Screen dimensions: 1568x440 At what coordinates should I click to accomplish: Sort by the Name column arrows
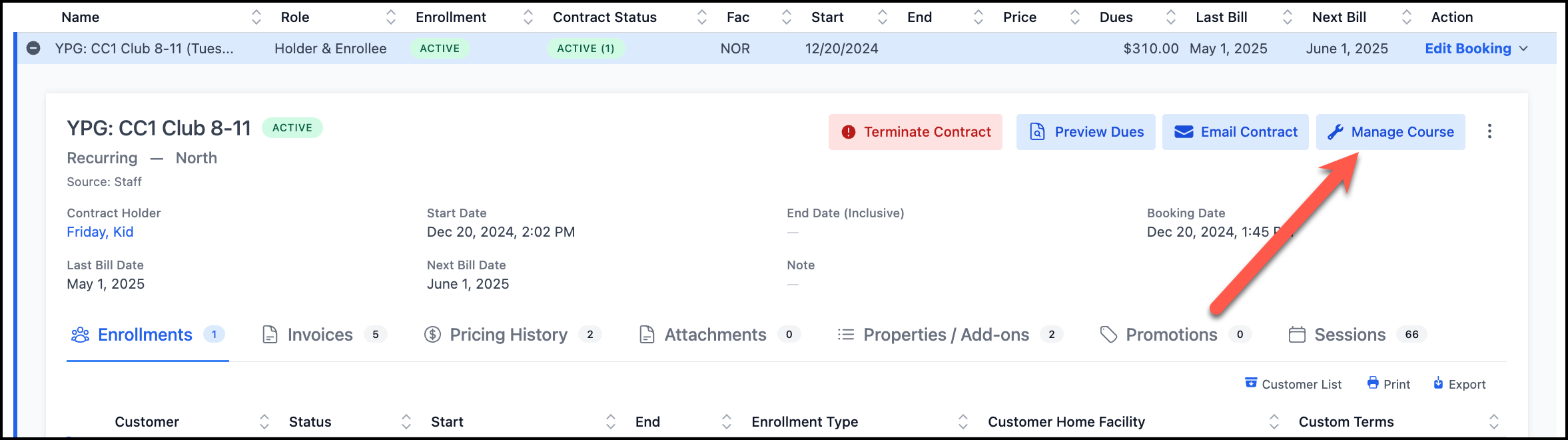coord(256,17)
